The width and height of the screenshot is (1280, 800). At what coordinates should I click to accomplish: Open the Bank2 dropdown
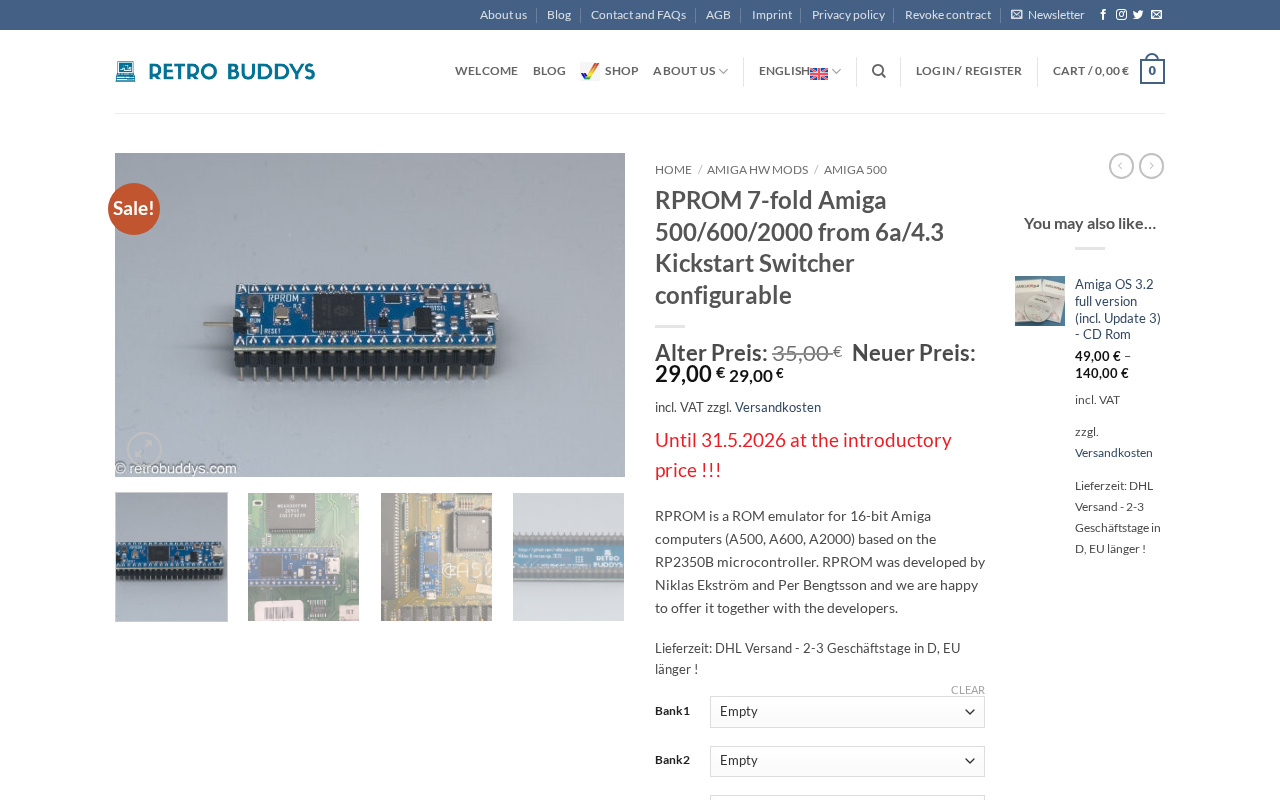847,761
